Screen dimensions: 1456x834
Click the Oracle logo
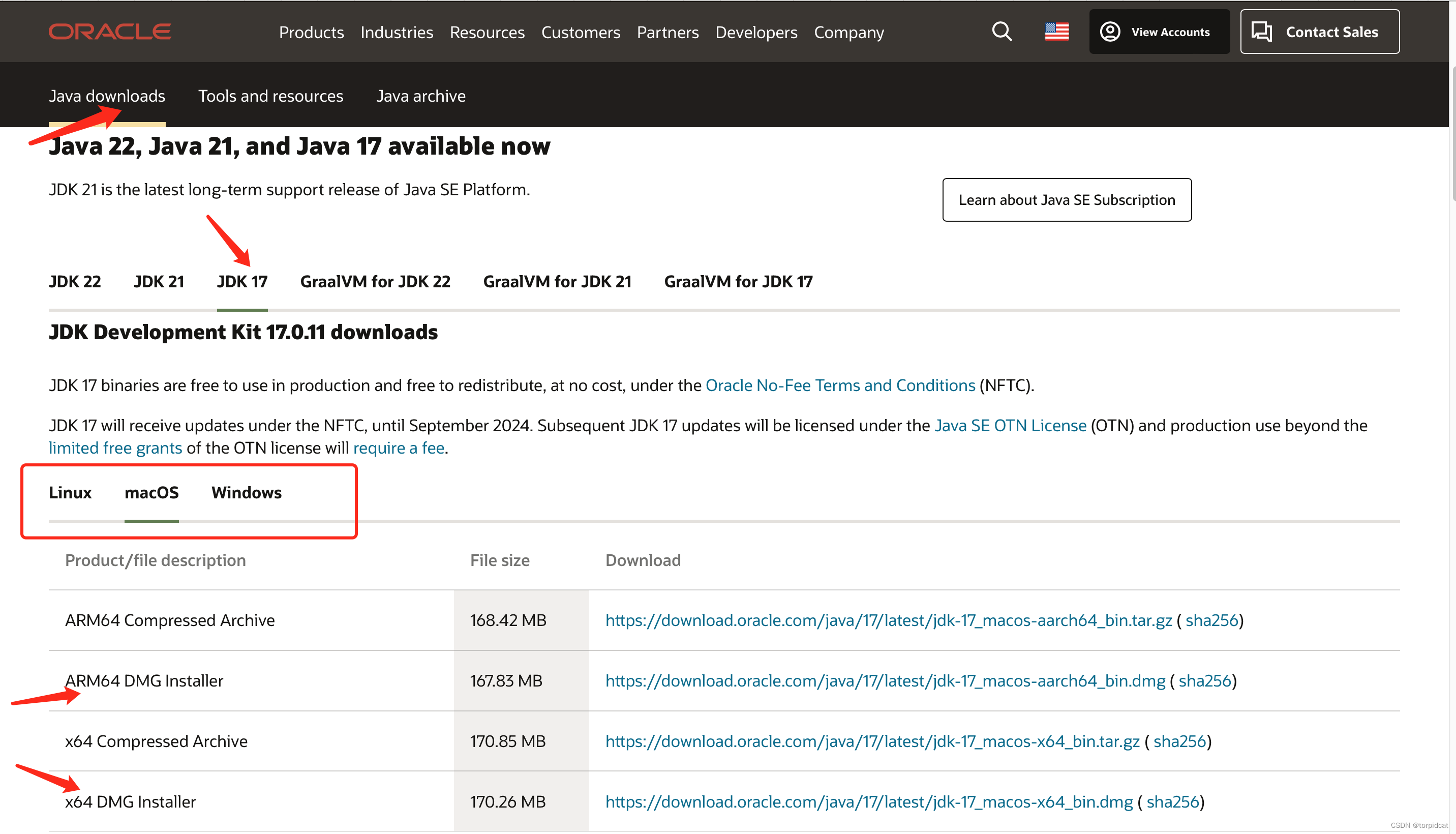point(110,32)
